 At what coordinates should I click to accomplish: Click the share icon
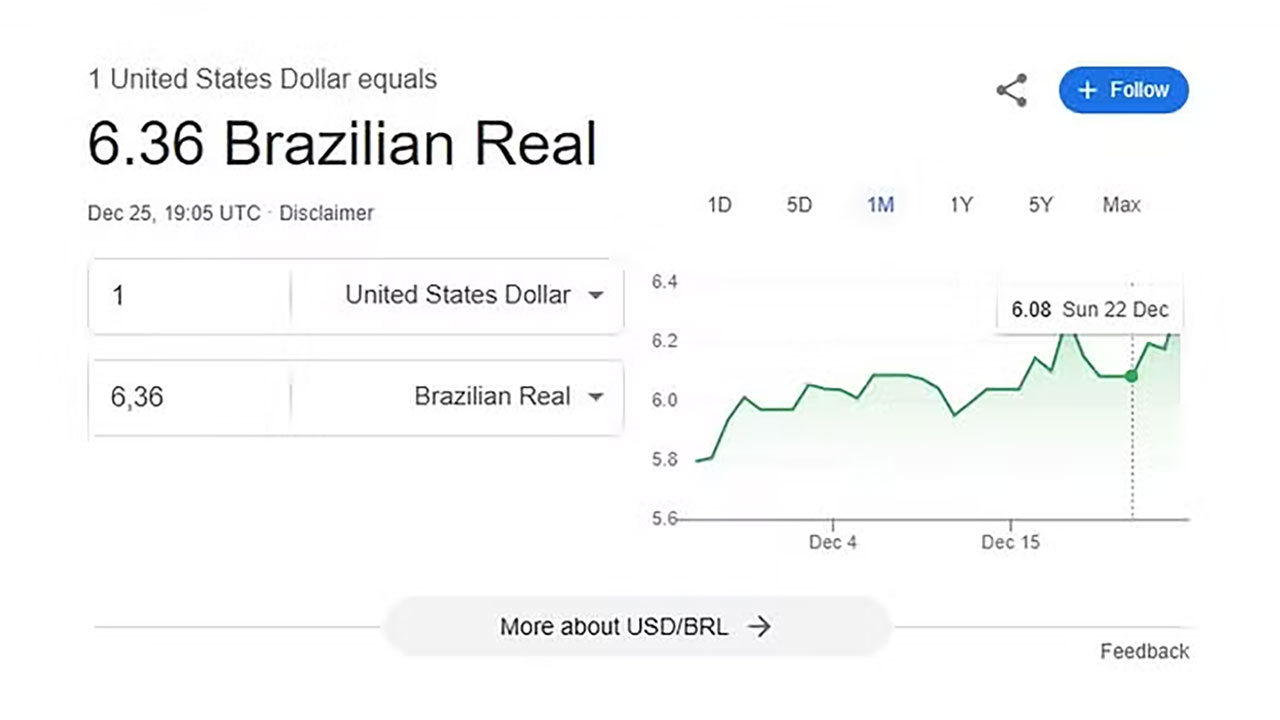point(1011,90)
